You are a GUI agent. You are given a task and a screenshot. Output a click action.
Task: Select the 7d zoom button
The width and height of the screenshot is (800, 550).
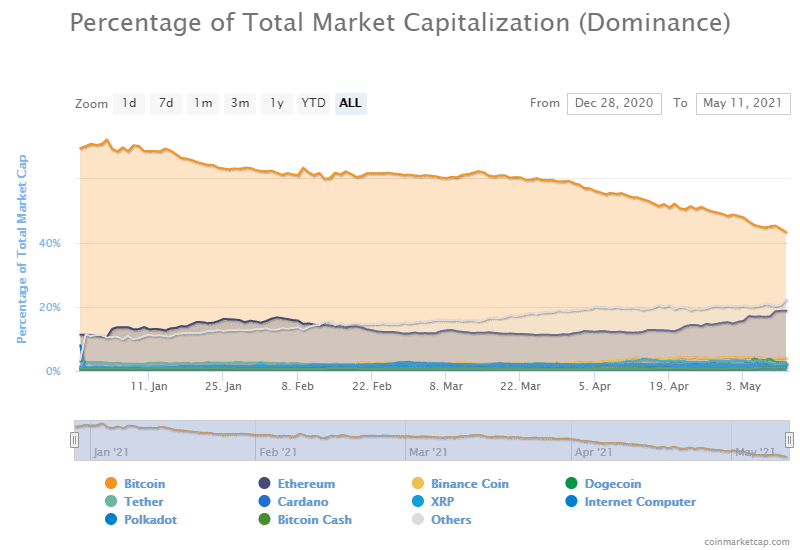pyautogui.click(x=166, y=104)
